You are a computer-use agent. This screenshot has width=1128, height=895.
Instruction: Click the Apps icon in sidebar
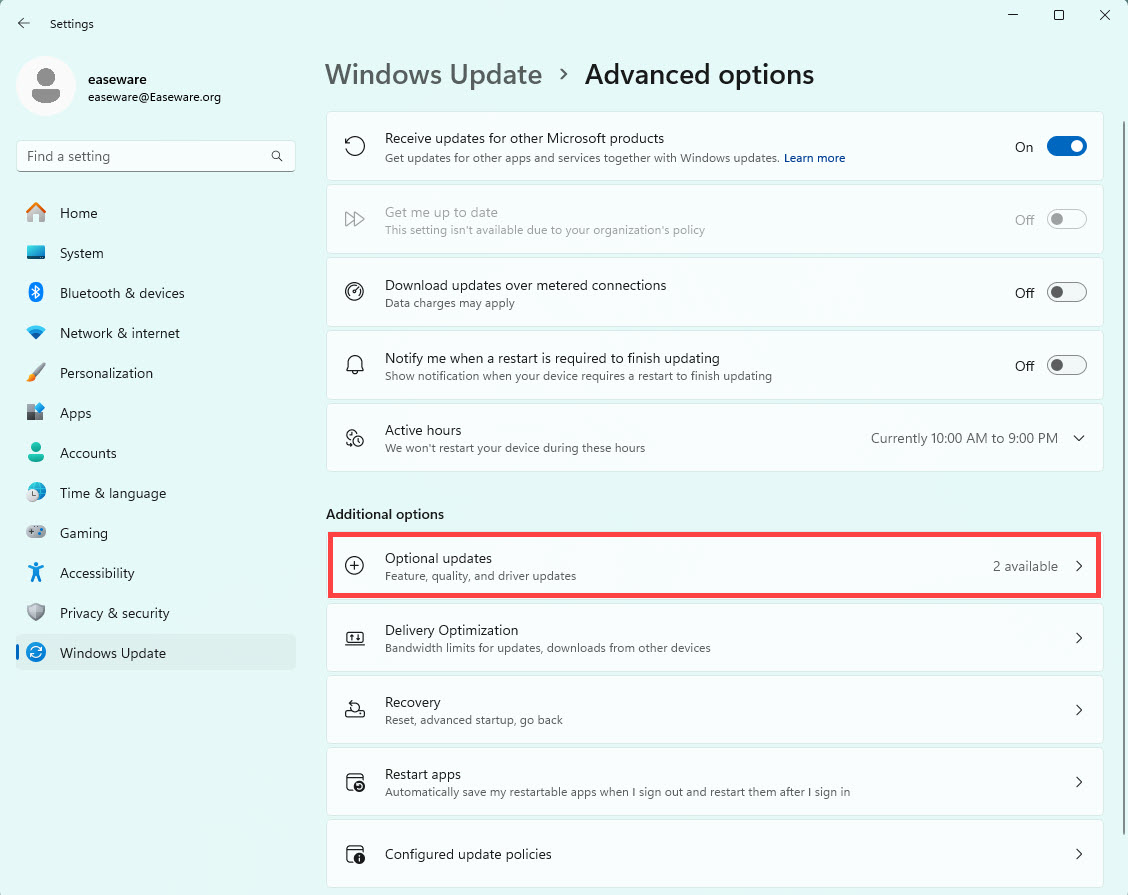coord(36,412)
